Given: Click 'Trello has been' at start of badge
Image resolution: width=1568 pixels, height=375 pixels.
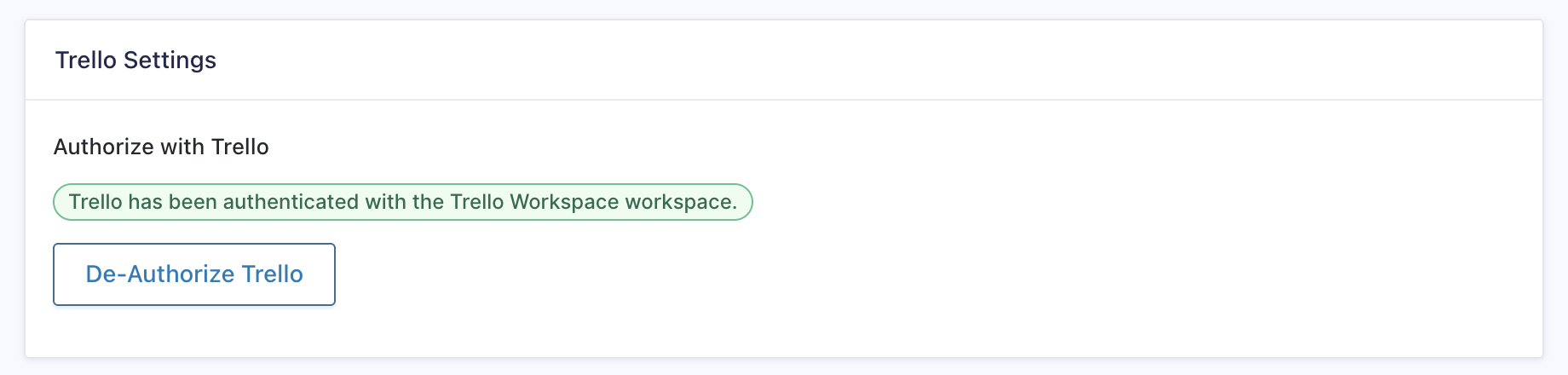Looking at the screenshot, I should click(142, 202).
